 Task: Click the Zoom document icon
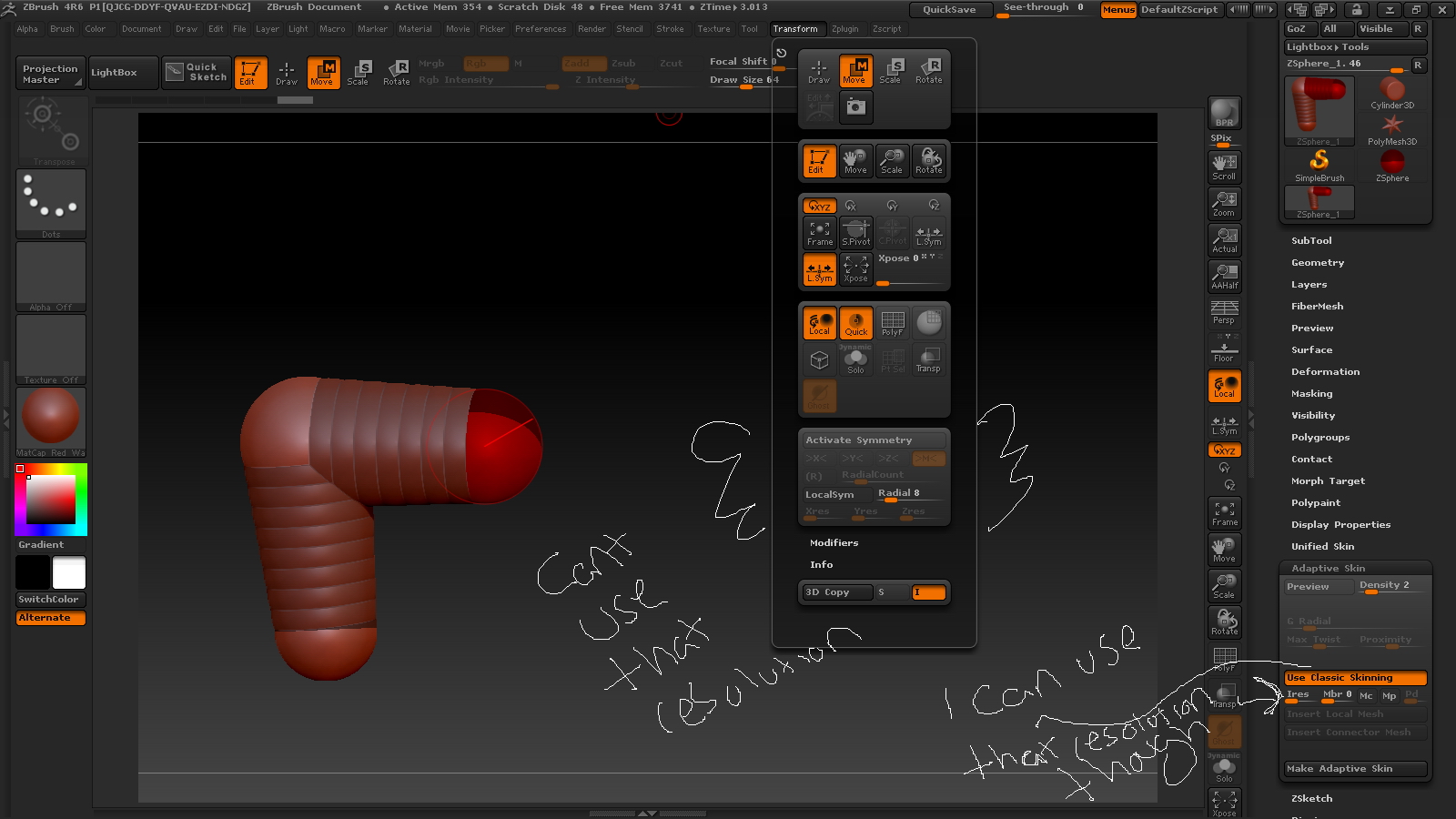click(1224, 203)
